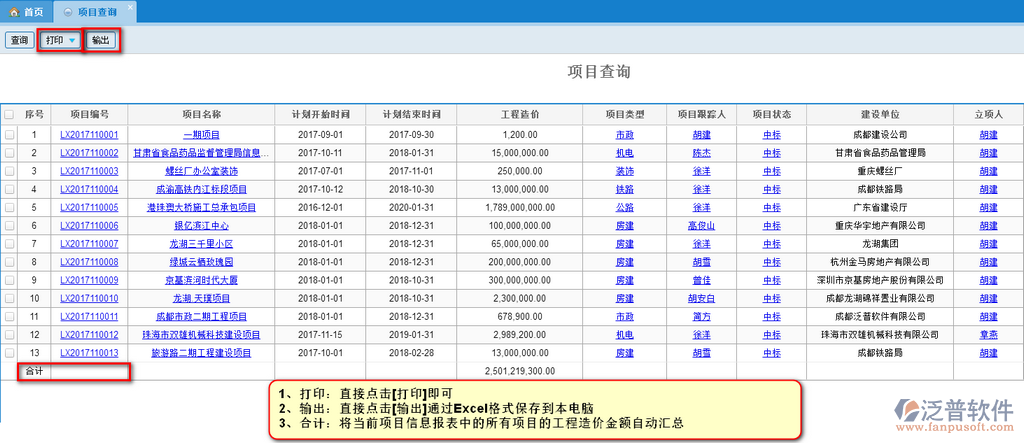The width and height of the screenshot is (1024, 443).
Task: Open the 龙湖.天璞项目 link
Action: pyautogui.click(x=201, y=299)
